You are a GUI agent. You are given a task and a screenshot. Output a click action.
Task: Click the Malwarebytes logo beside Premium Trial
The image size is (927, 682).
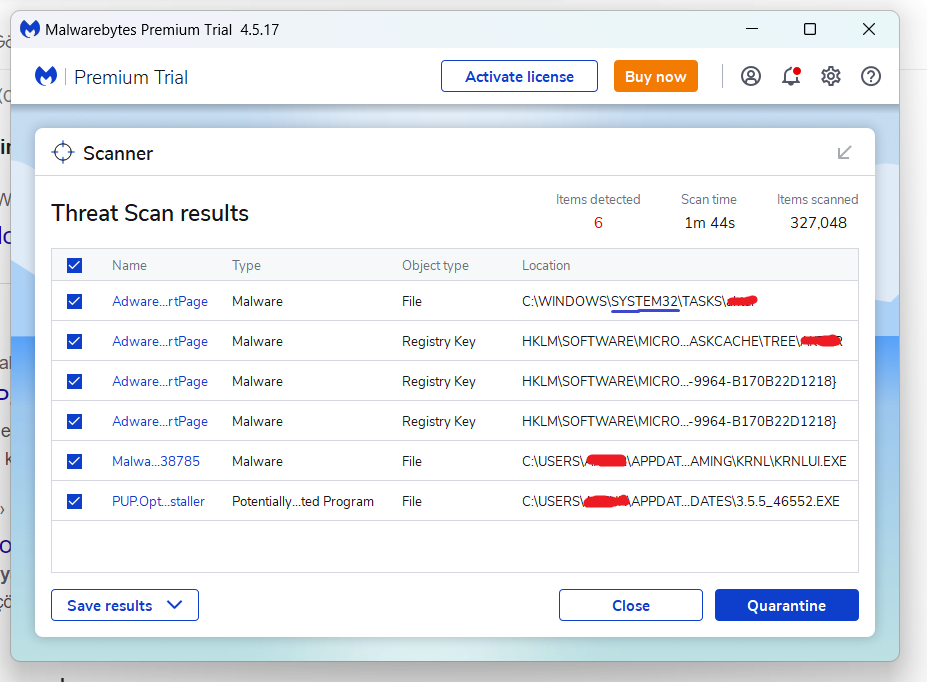(x=46, y=77)
